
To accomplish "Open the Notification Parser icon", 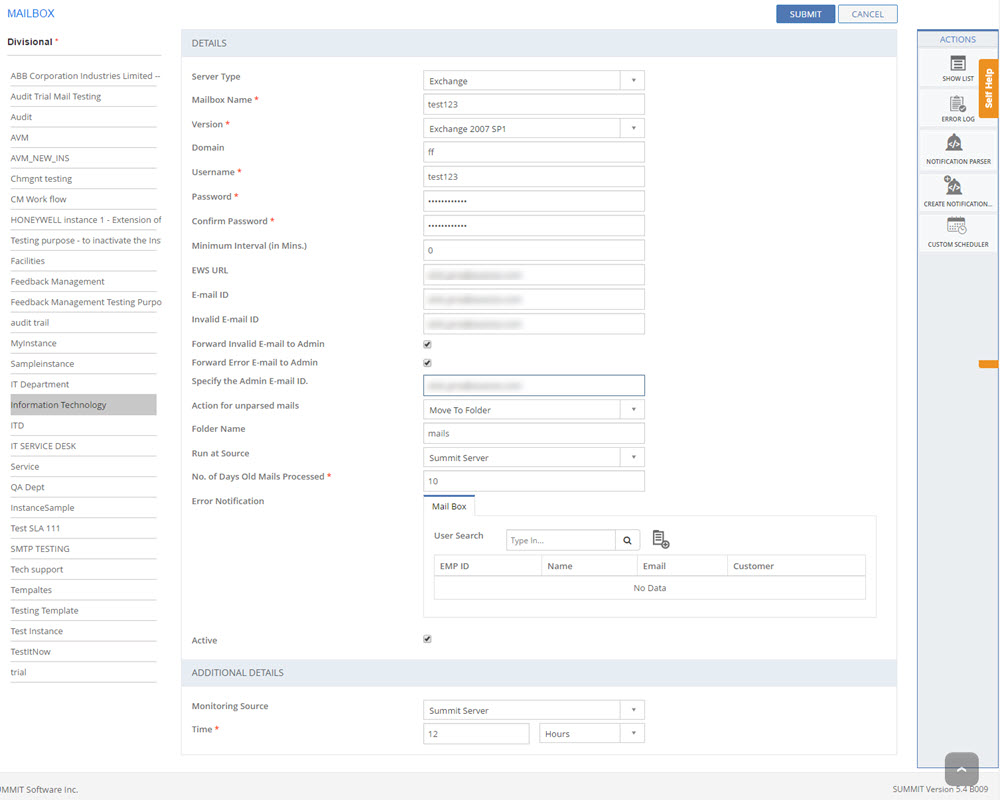I will pyautogui.click(x=957, y=145).
